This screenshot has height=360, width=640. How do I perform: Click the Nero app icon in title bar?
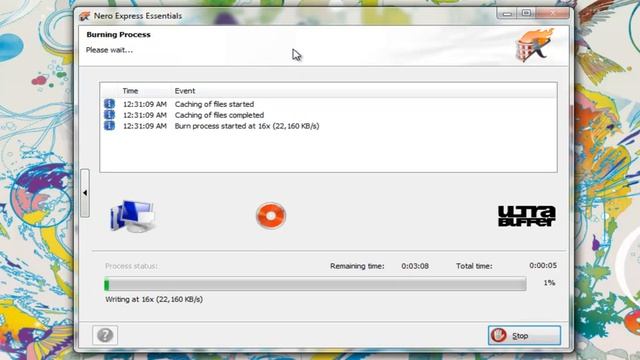click(x=85, y=16)
